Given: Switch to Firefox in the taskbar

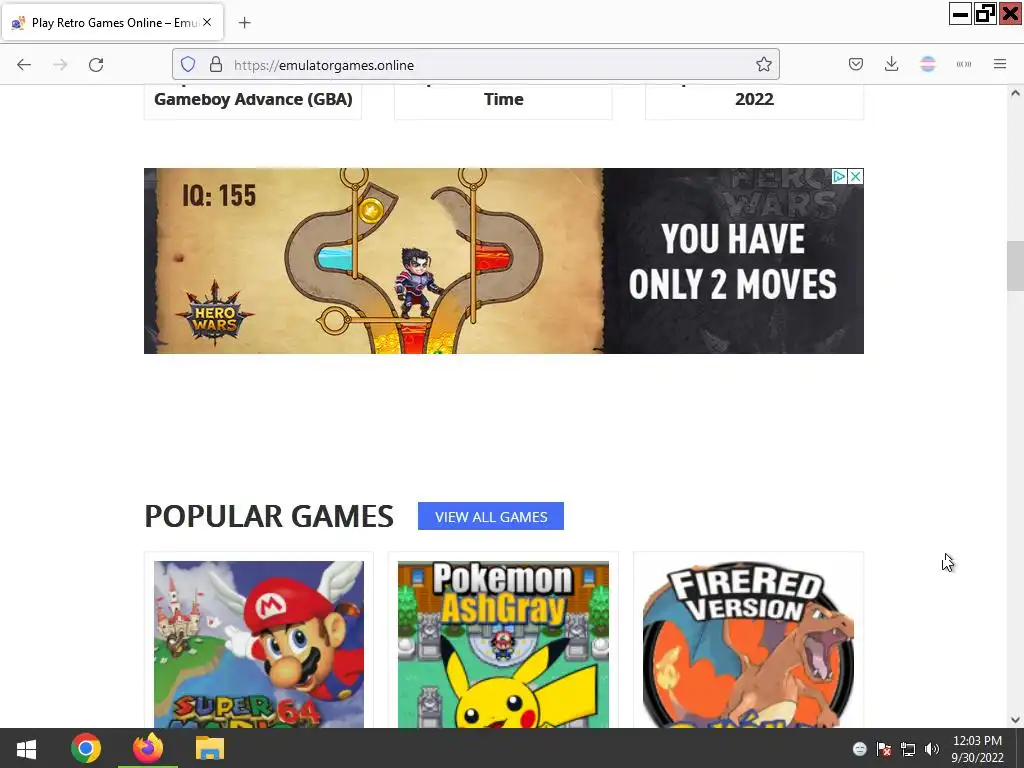Looking at the screenshot, I should 148,748.
